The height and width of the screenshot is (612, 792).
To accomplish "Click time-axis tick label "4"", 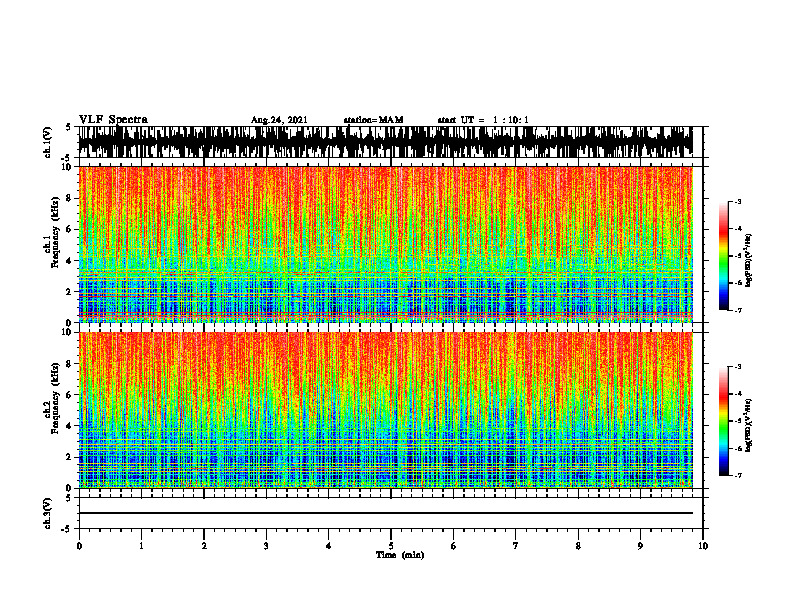I will (329, 546).
